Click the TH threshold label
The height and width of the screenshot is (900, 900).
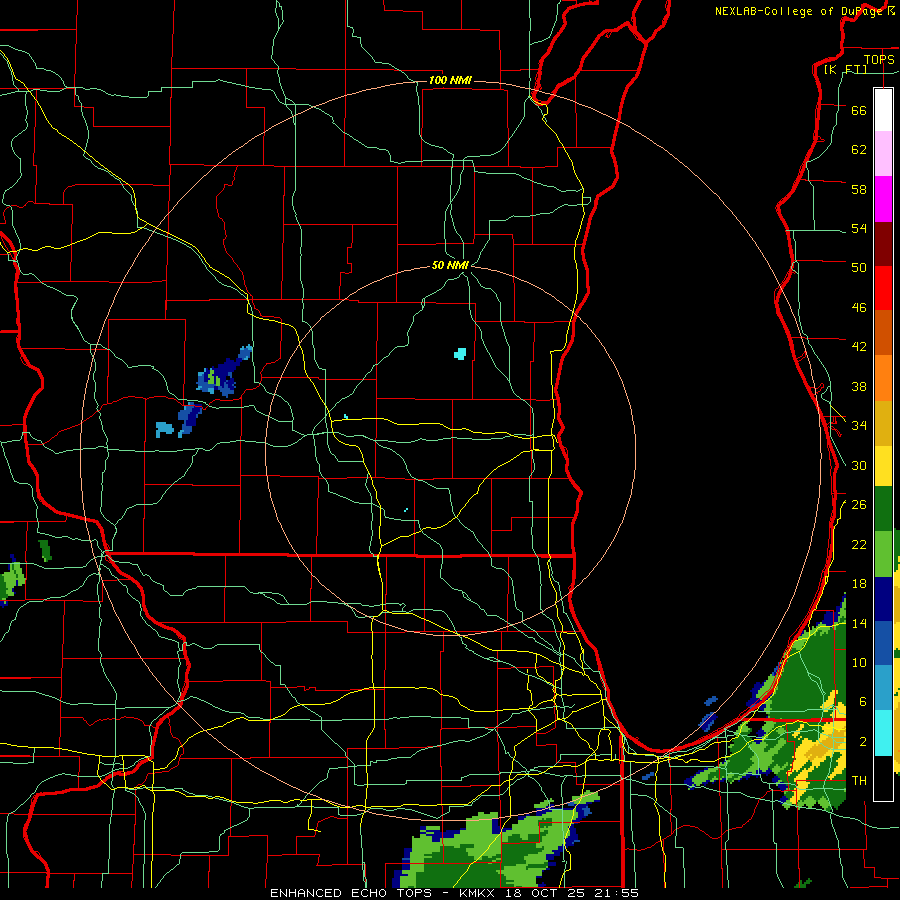coord(859,780)
